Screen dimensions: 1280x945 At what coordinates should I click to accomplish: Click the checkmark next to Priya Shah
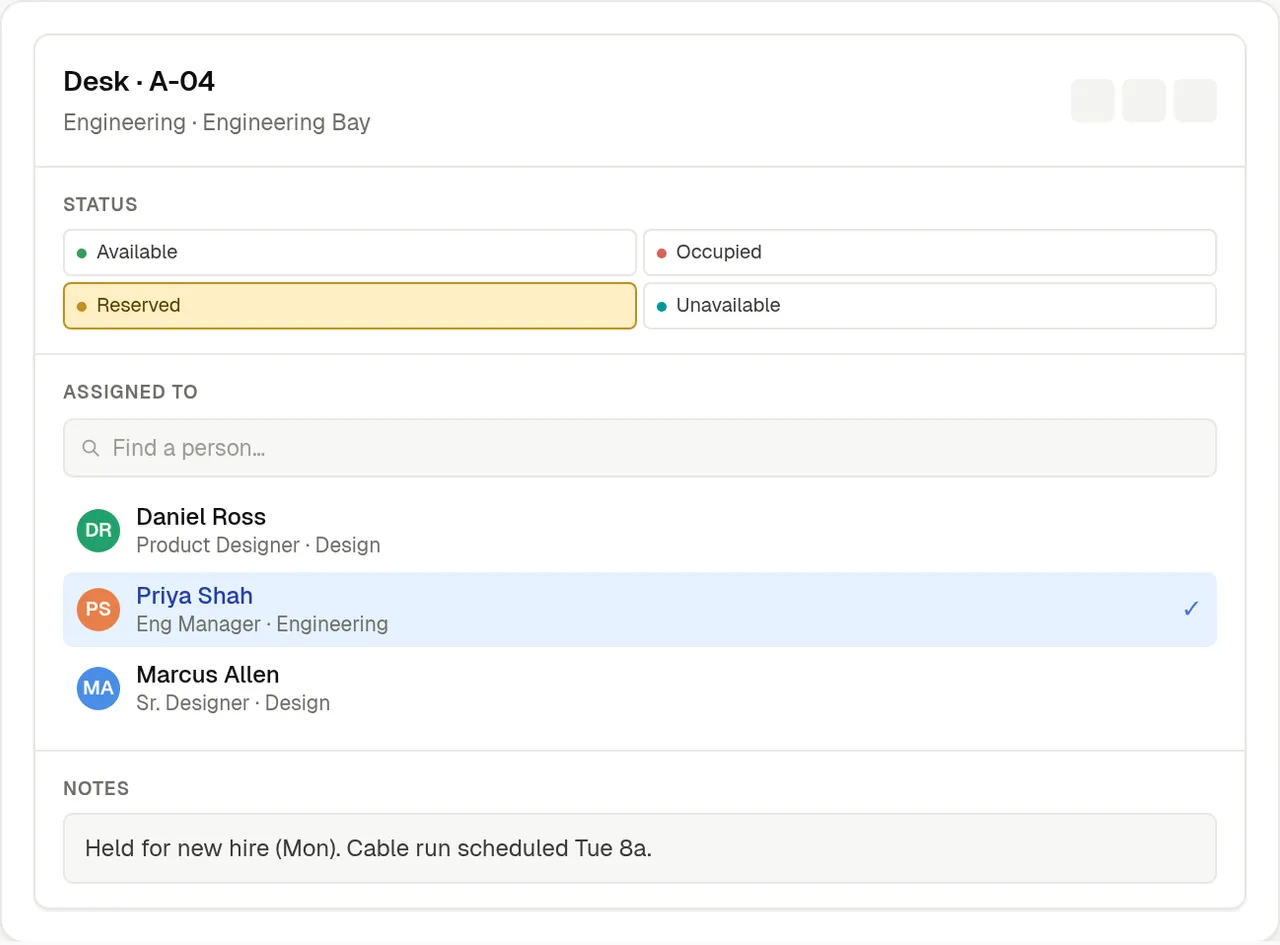click(1191, 609)
